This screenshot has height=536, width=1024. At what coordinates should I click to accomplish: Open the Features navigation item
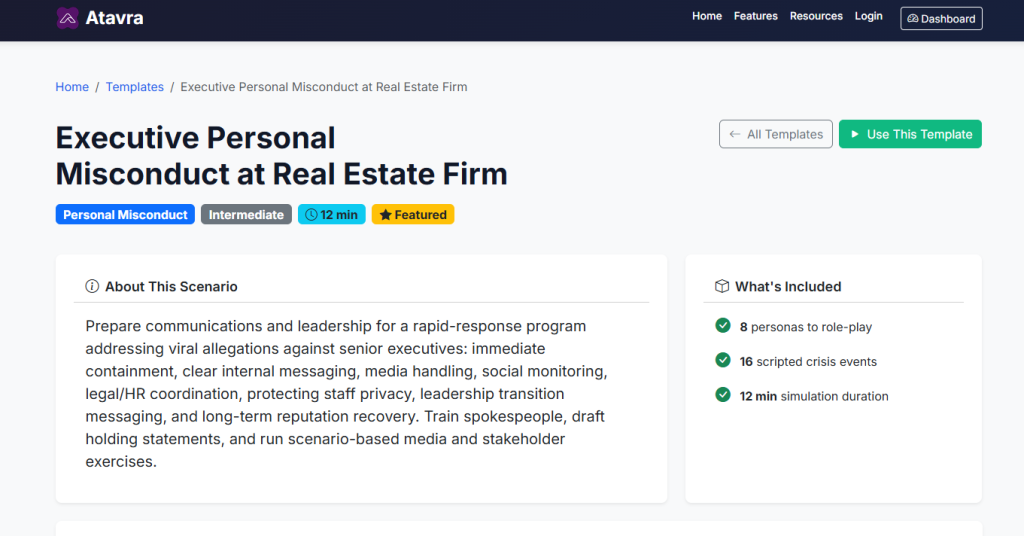pos(756,16)
